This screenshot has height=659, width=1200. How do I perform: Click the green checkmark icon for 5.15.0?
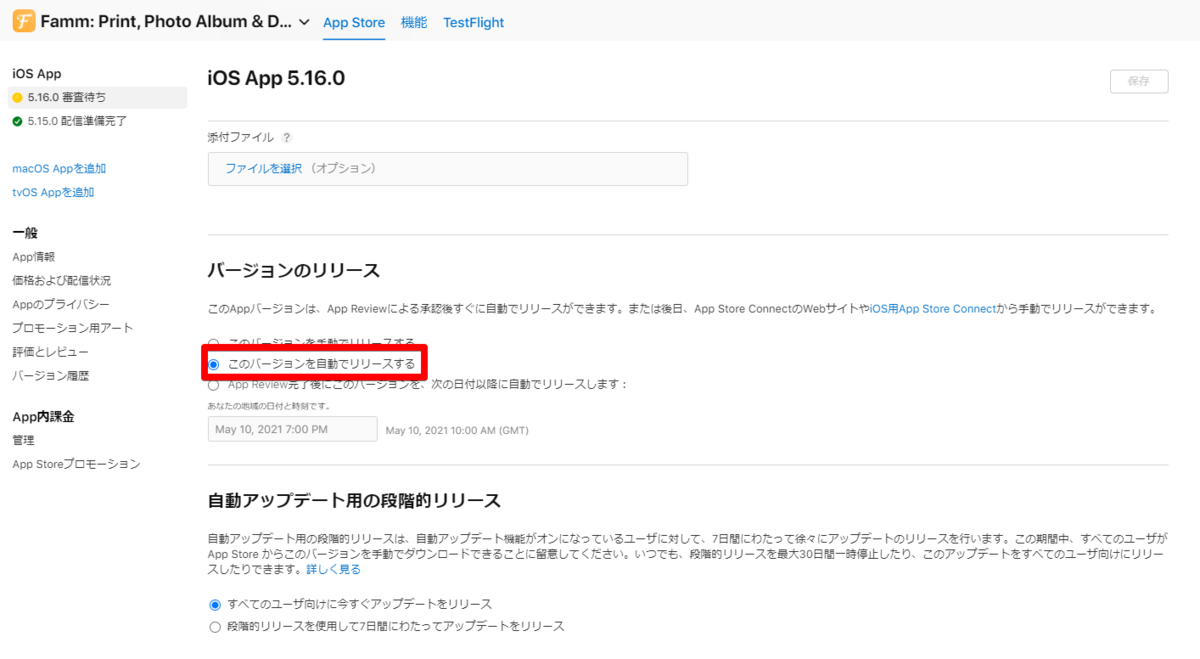[17, 121]
